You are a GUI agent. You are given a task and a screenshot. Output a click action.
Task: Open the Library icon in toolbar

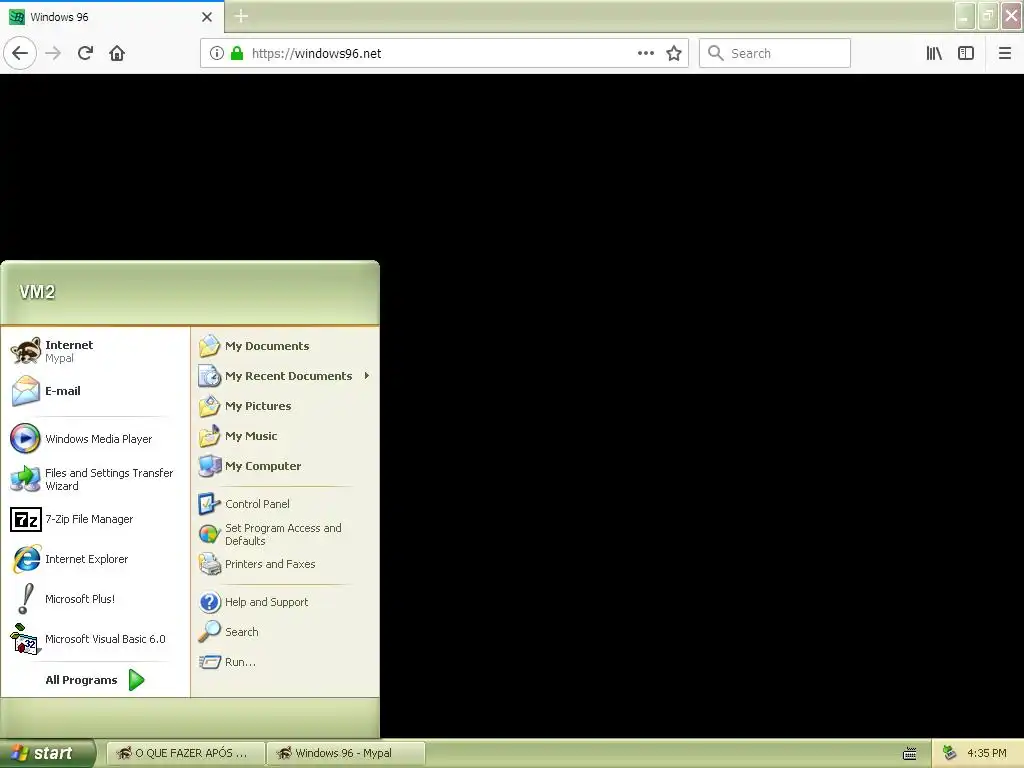click(935, 53)
